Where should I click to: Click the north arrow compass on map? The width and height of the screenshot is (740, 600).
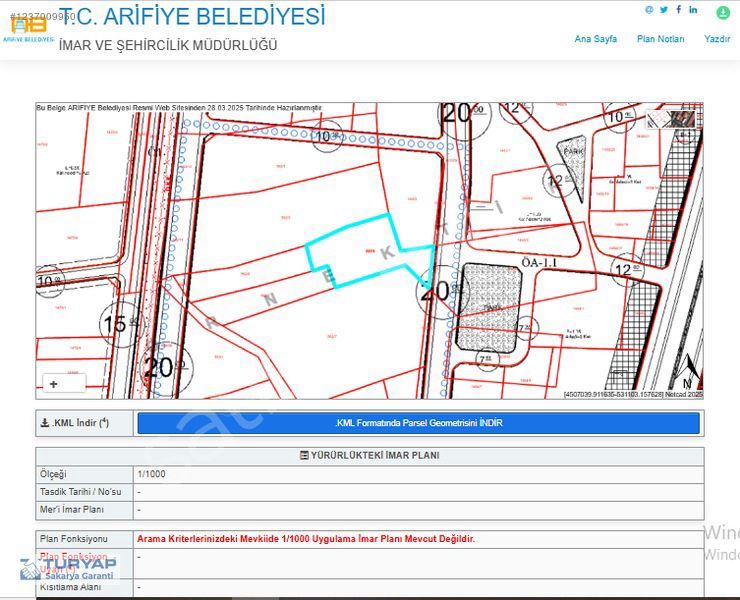click(686, 371)
